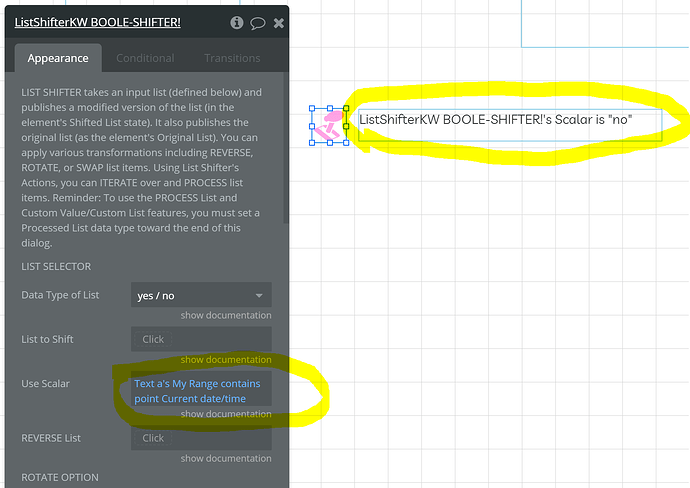Select the text element showing Scalar is "no"
This screenshot has height=488, width=690.
point(510,125)
